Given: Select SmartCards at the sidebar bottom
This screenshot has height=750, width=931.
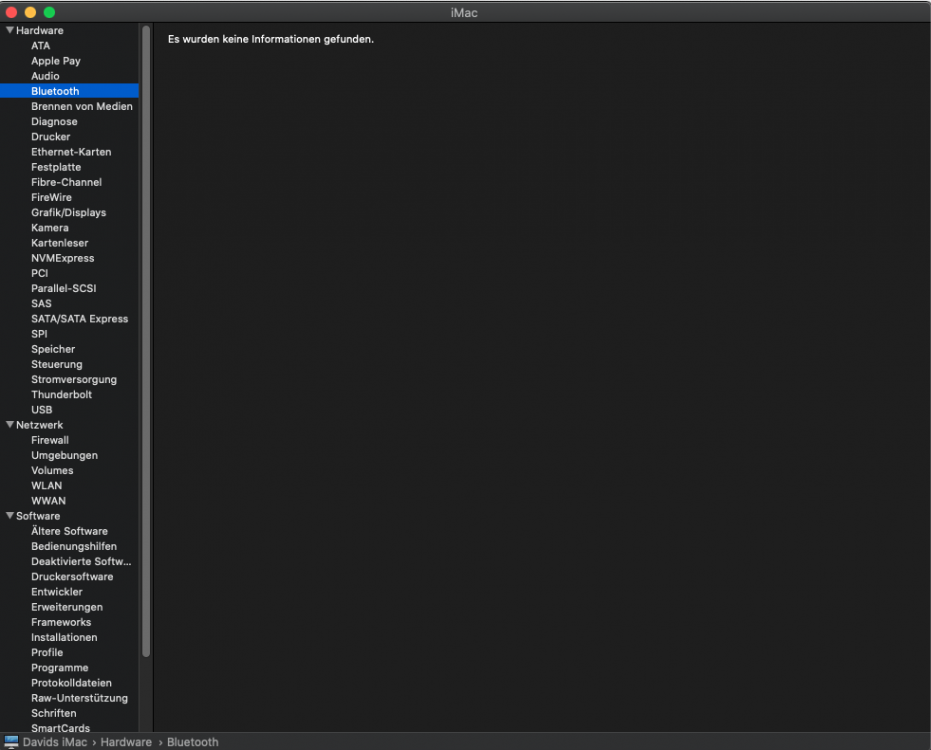Looking at the screenshot, I should pos(61,728).
